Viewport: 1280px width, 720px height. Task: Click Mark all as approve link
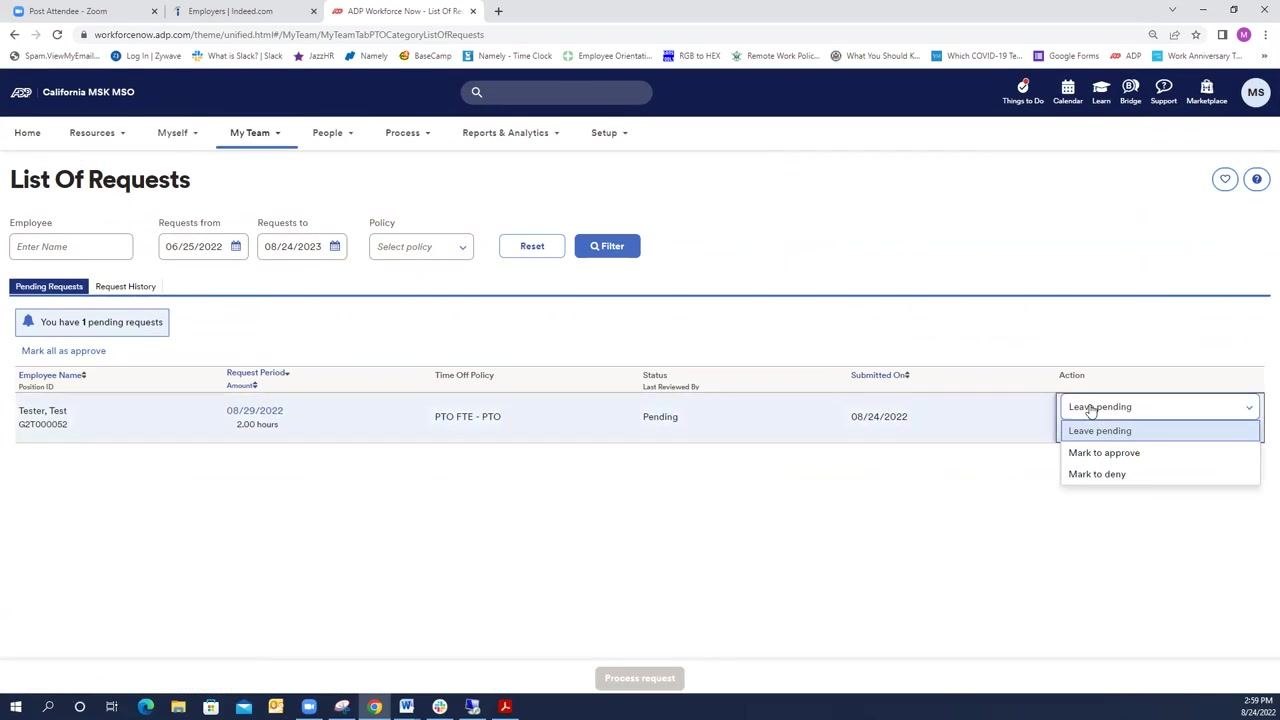click(x=64, y=351)
